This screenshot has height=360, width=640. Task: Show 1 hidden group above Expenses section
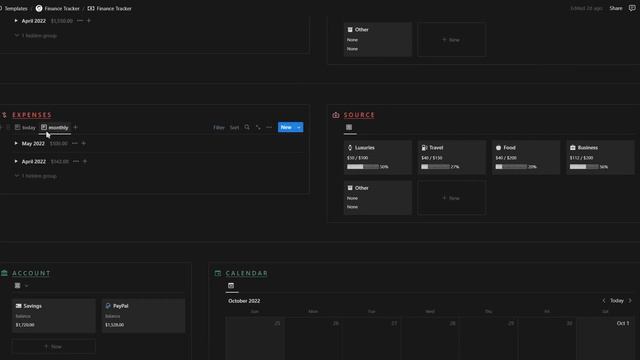[x=36, y=36]
